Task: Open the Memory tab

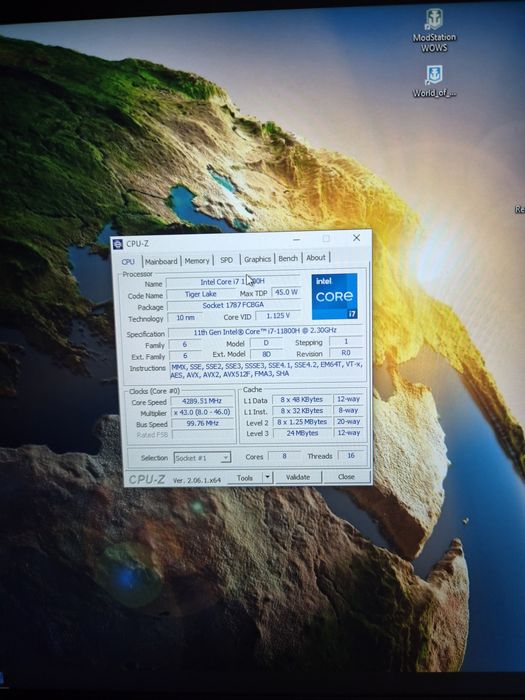Action: click(197, 260)
